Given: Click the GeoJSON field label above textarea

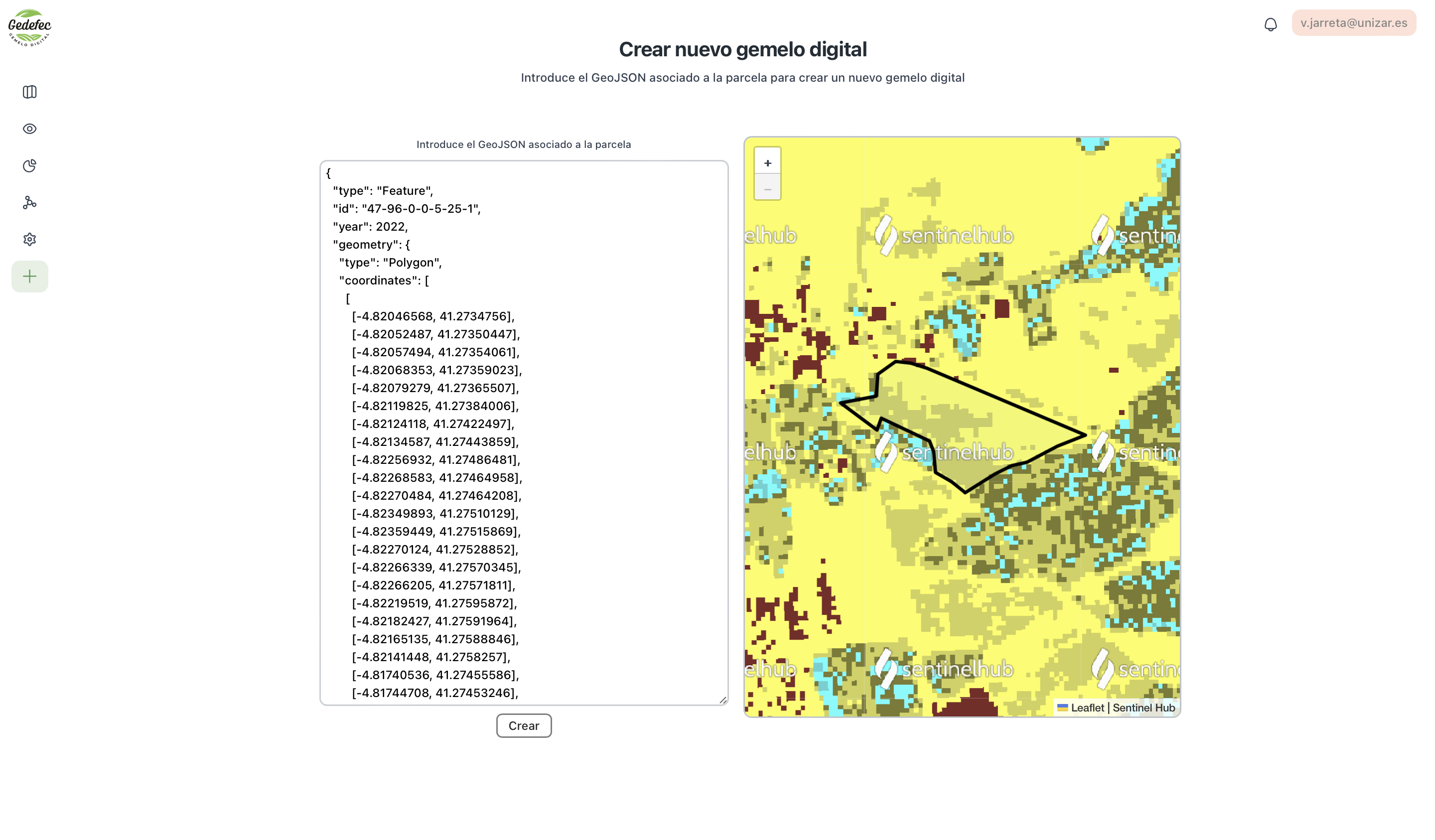Looking at the screenshot, I should [x=523, y=144].
